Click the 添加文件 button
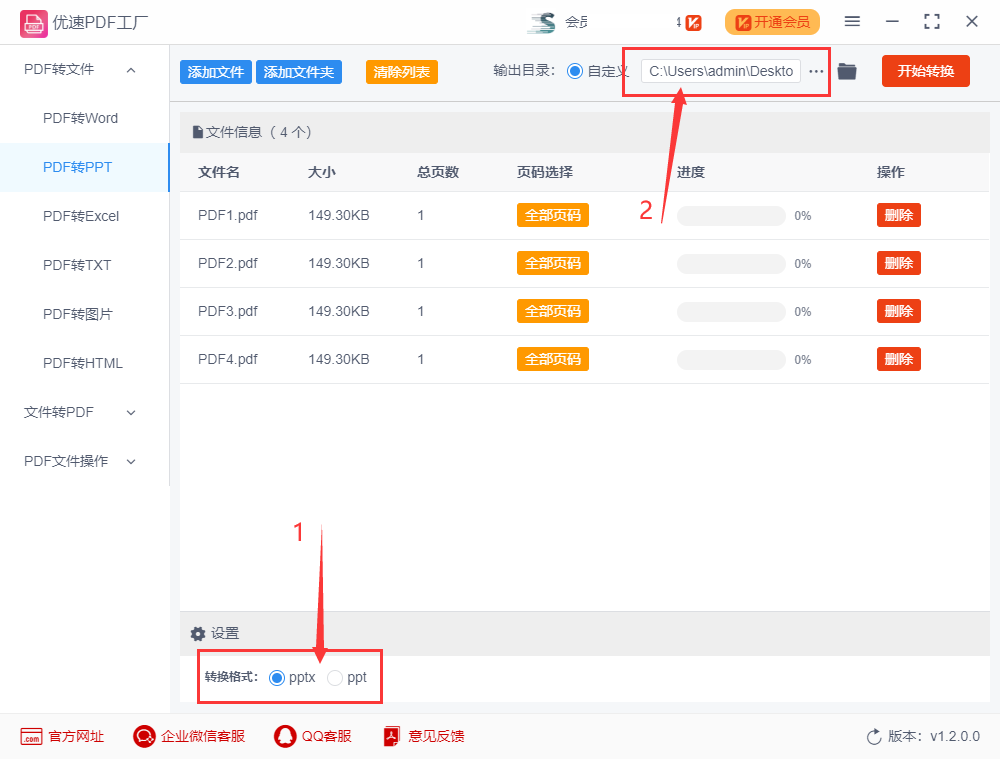This screenshot has width=1000, height=760. [x=216, y=72]
